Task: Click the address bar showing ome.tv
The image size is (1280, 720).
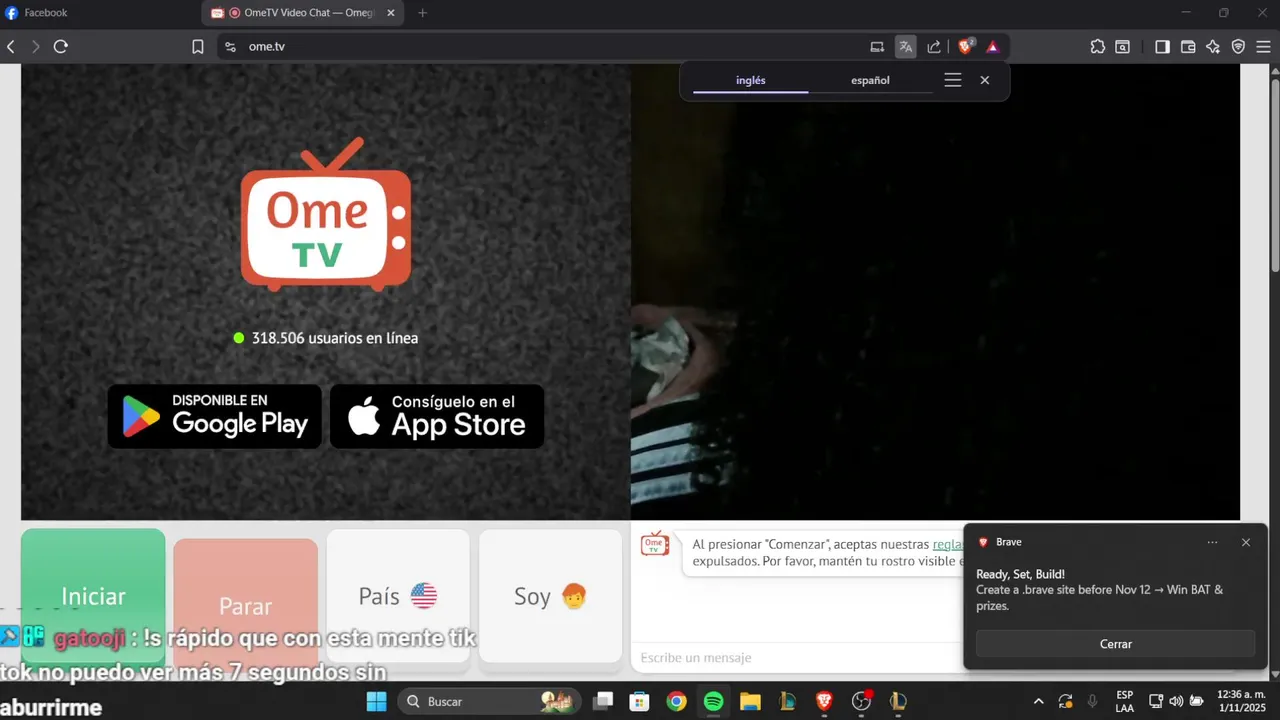Action: pos(540,47)
